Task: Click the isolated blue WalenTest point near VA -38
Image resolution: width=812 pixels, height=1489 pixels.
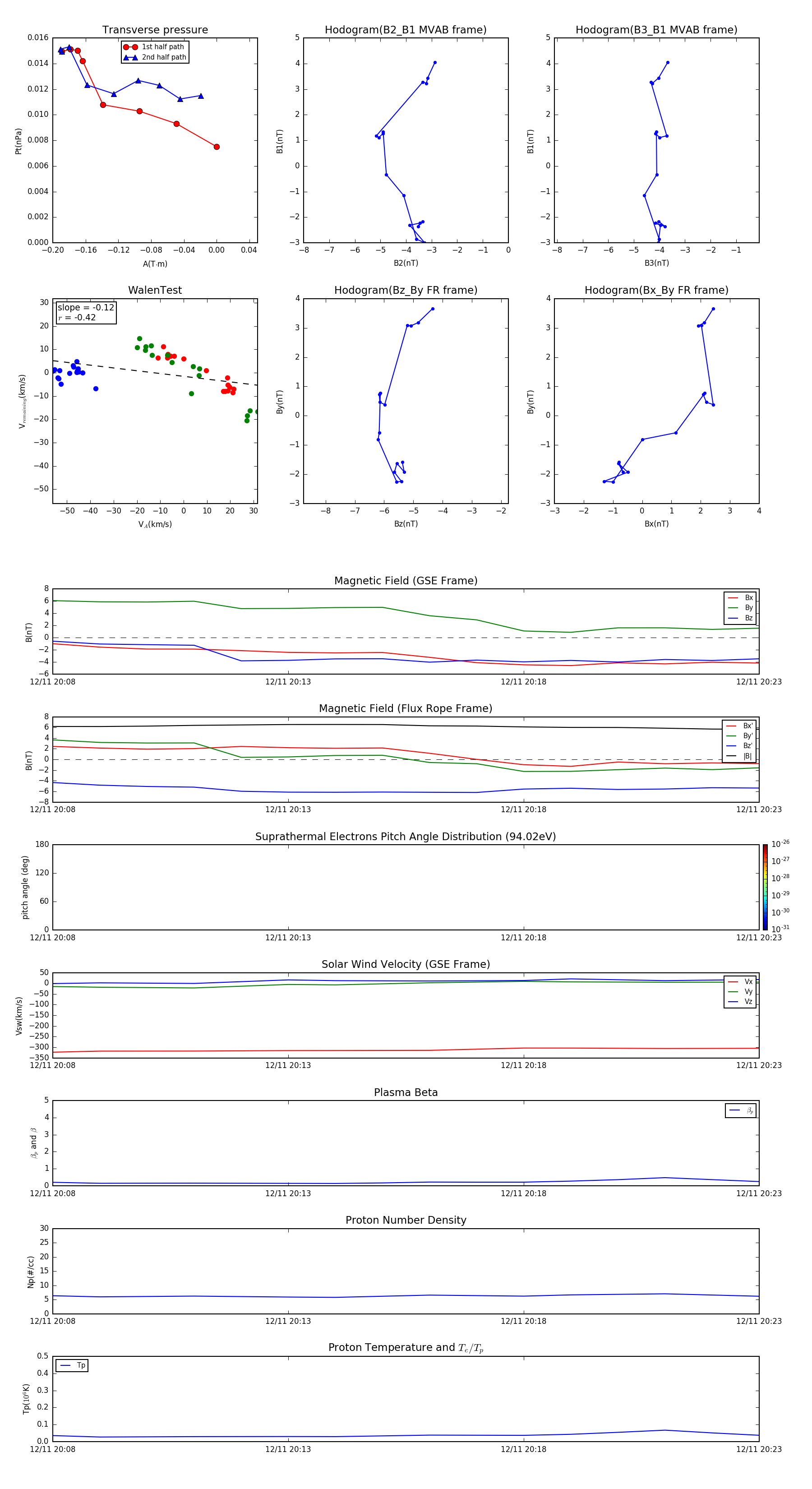Action: coord(96,388)
